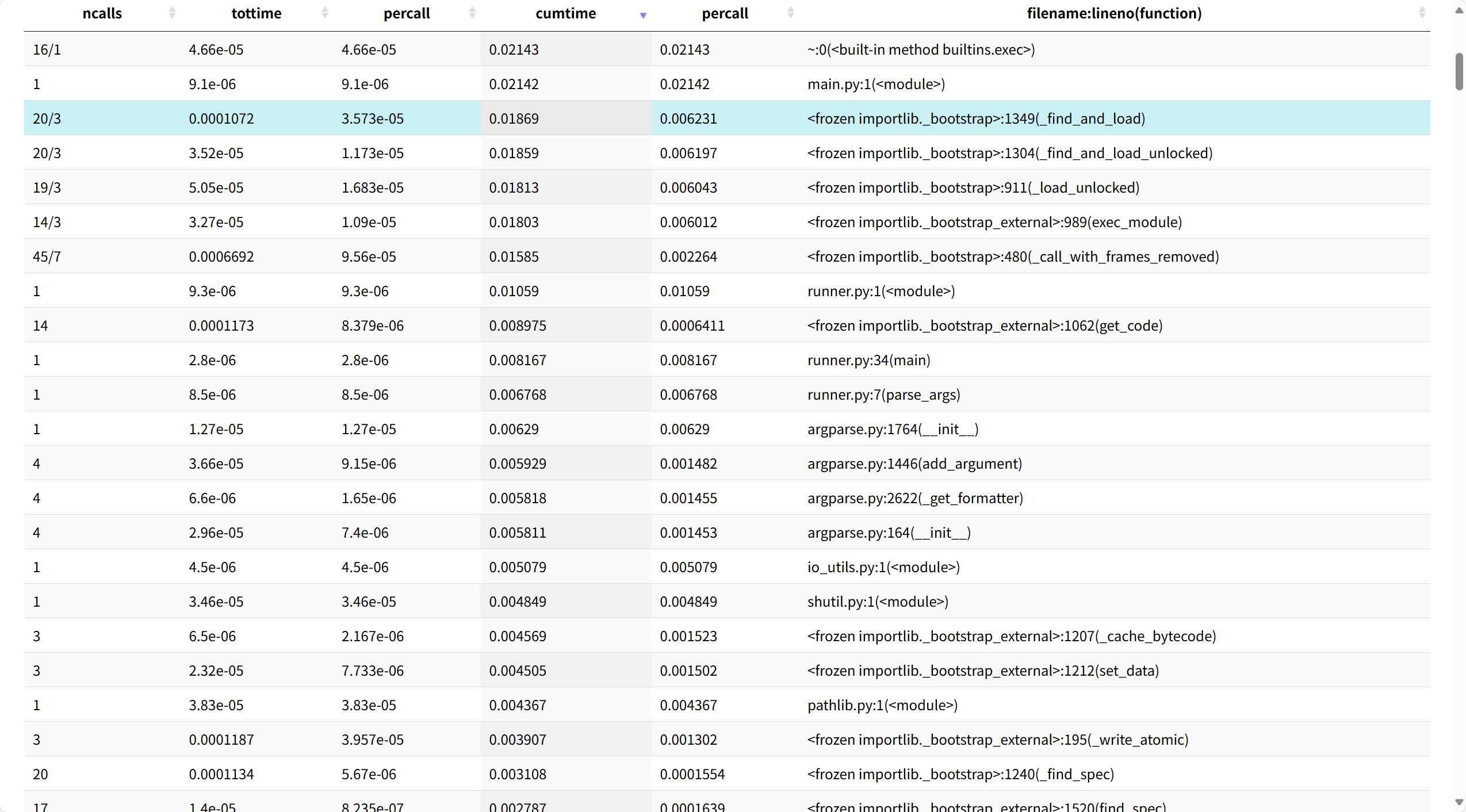Sort by the ncalls header
This screenshot has width=1466, height=812.
click(102, 13)
